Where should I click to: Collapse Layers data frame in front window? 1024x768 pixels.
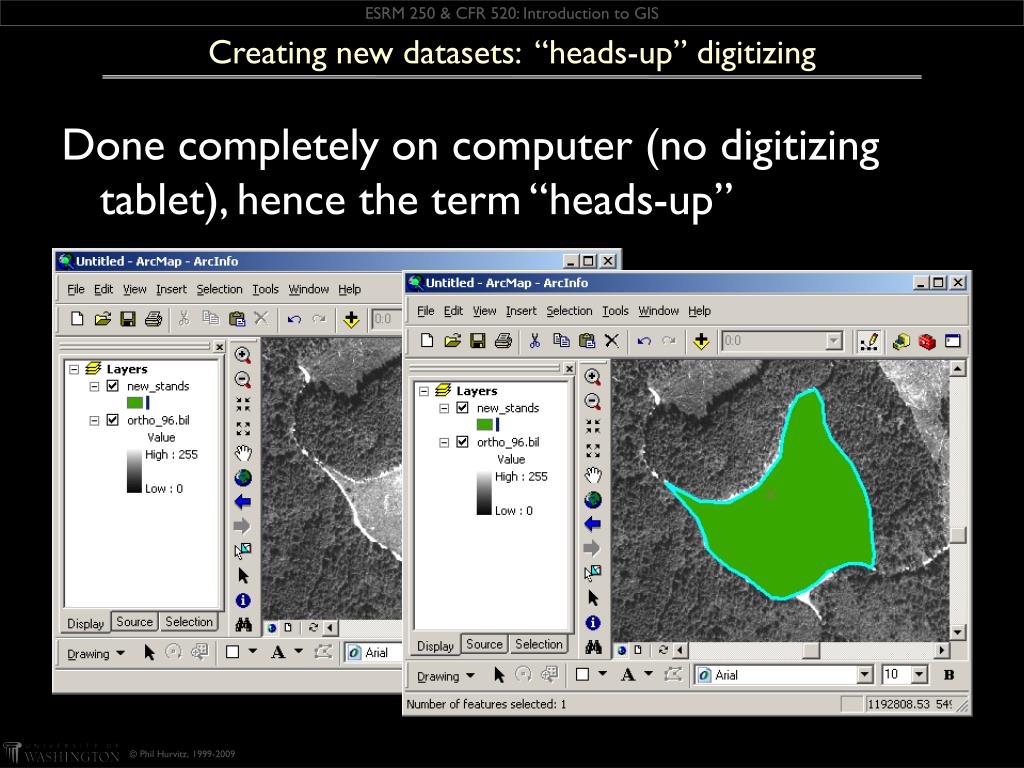pos(424,391)
